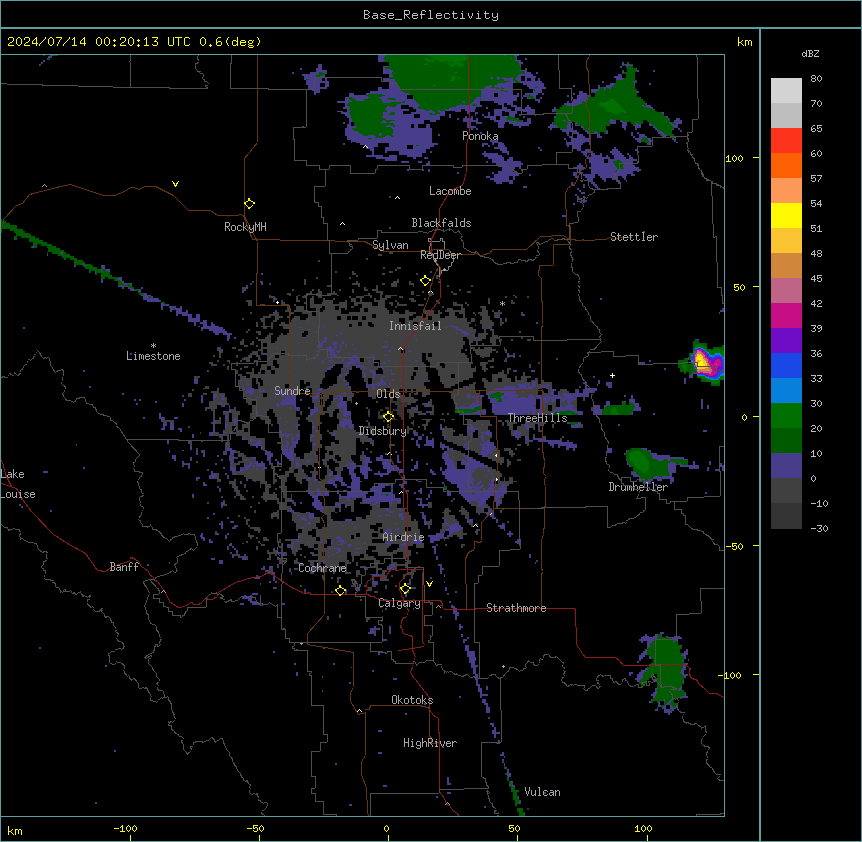Click the Base_Reflectivity title

tap(431, 15)
